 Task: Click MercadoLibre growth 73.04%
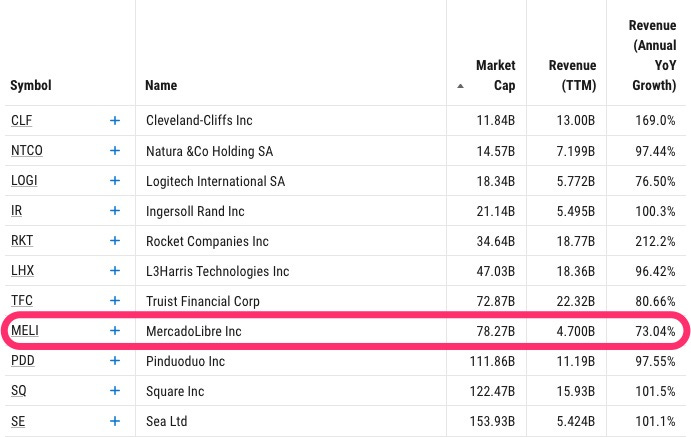(x=655, y=331)
